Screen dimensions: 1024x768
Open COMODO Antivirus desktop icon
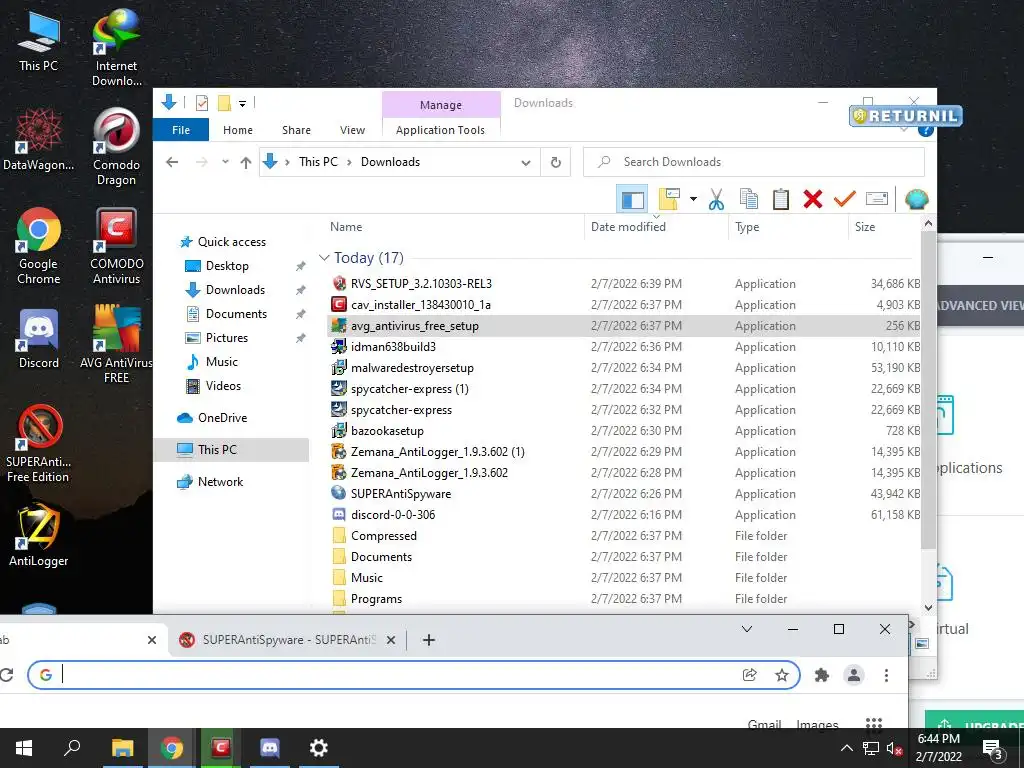tap(116, 246)
